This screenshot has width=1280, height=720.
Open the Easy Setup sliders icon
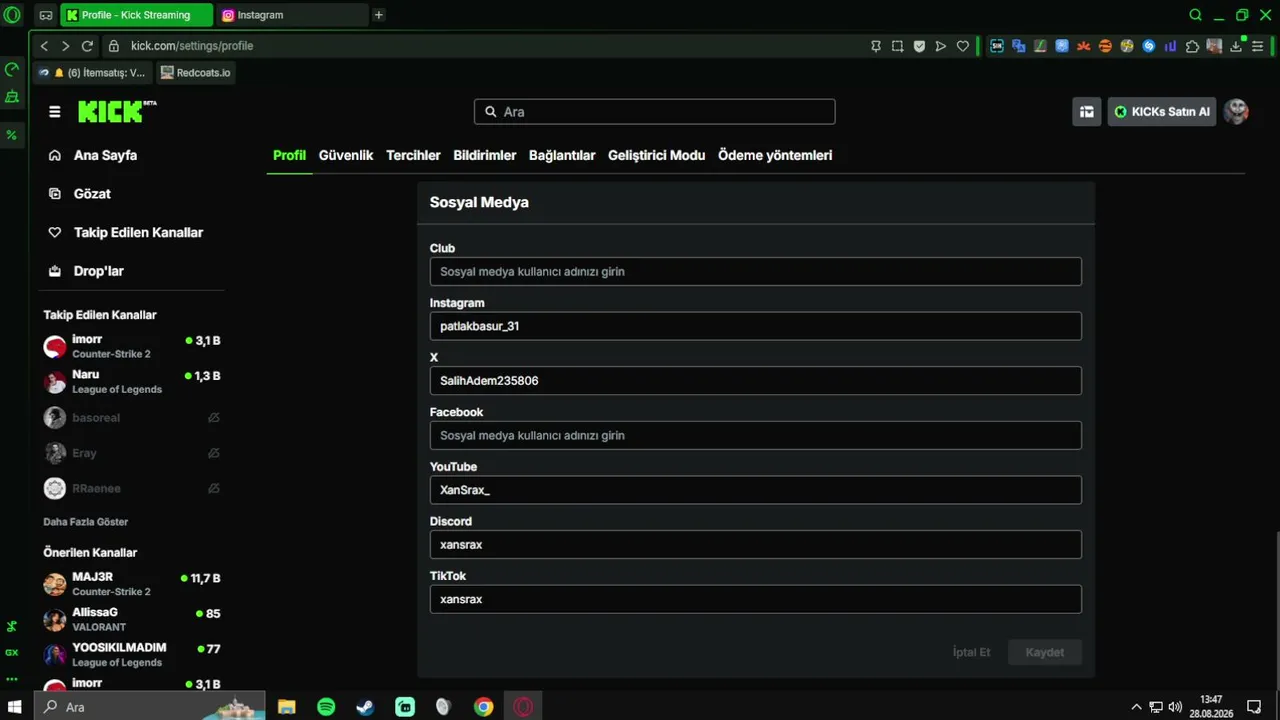tap(1258, 46)
